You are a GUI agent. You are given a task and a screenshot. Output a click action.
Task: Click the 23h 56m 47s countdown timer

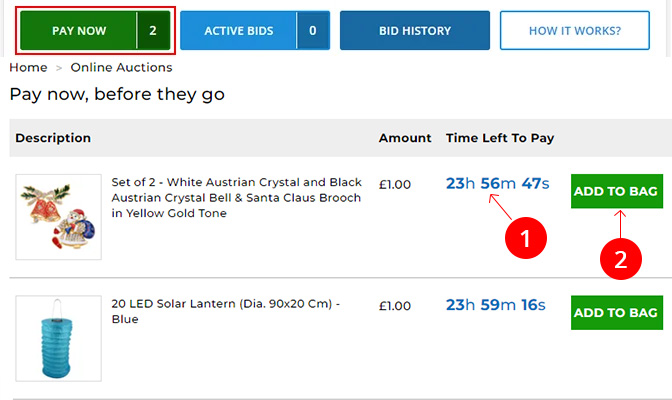(x=496, y=183)
